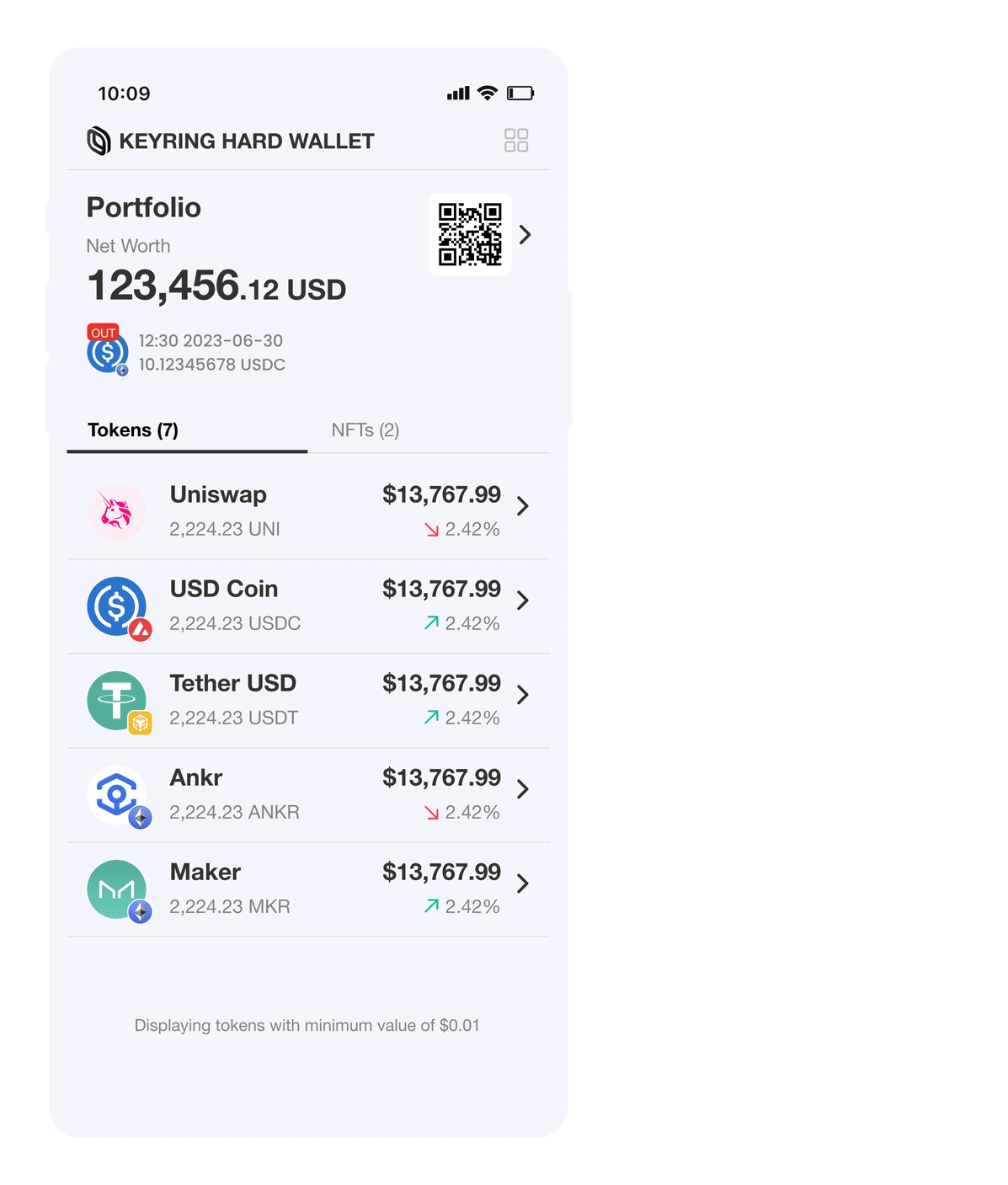Open the wallet QR code thumbnail
This screenshot has height=1185, width=1008.
tap(470, 235)
